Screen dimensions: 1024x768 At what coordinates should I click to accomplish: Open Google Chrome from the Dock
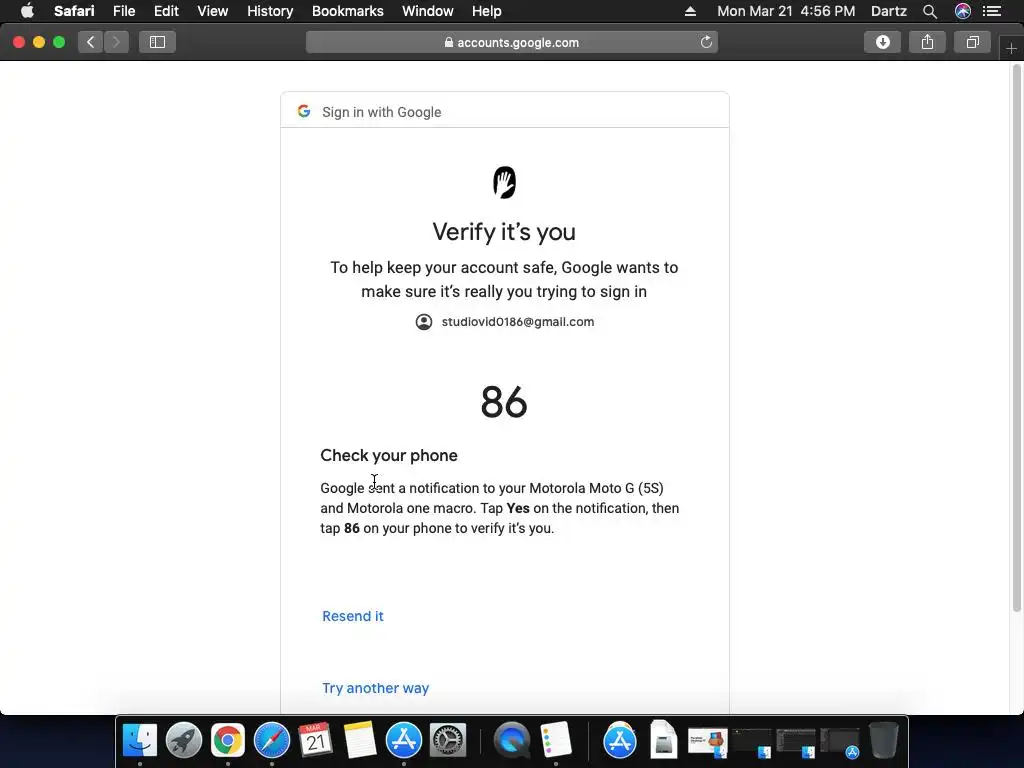(227, 740)
